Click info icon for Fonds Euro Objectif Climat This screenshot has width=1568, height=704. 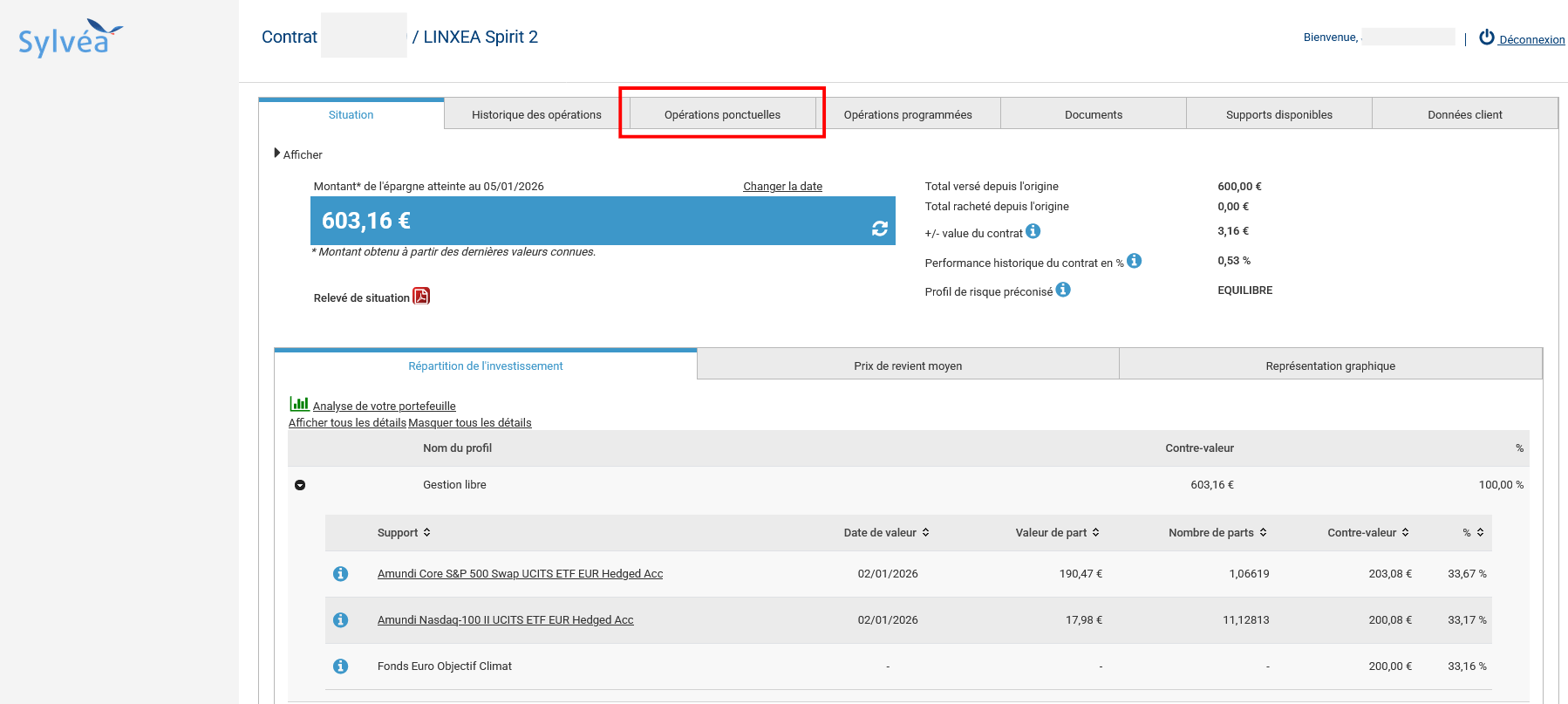(341, 666)
